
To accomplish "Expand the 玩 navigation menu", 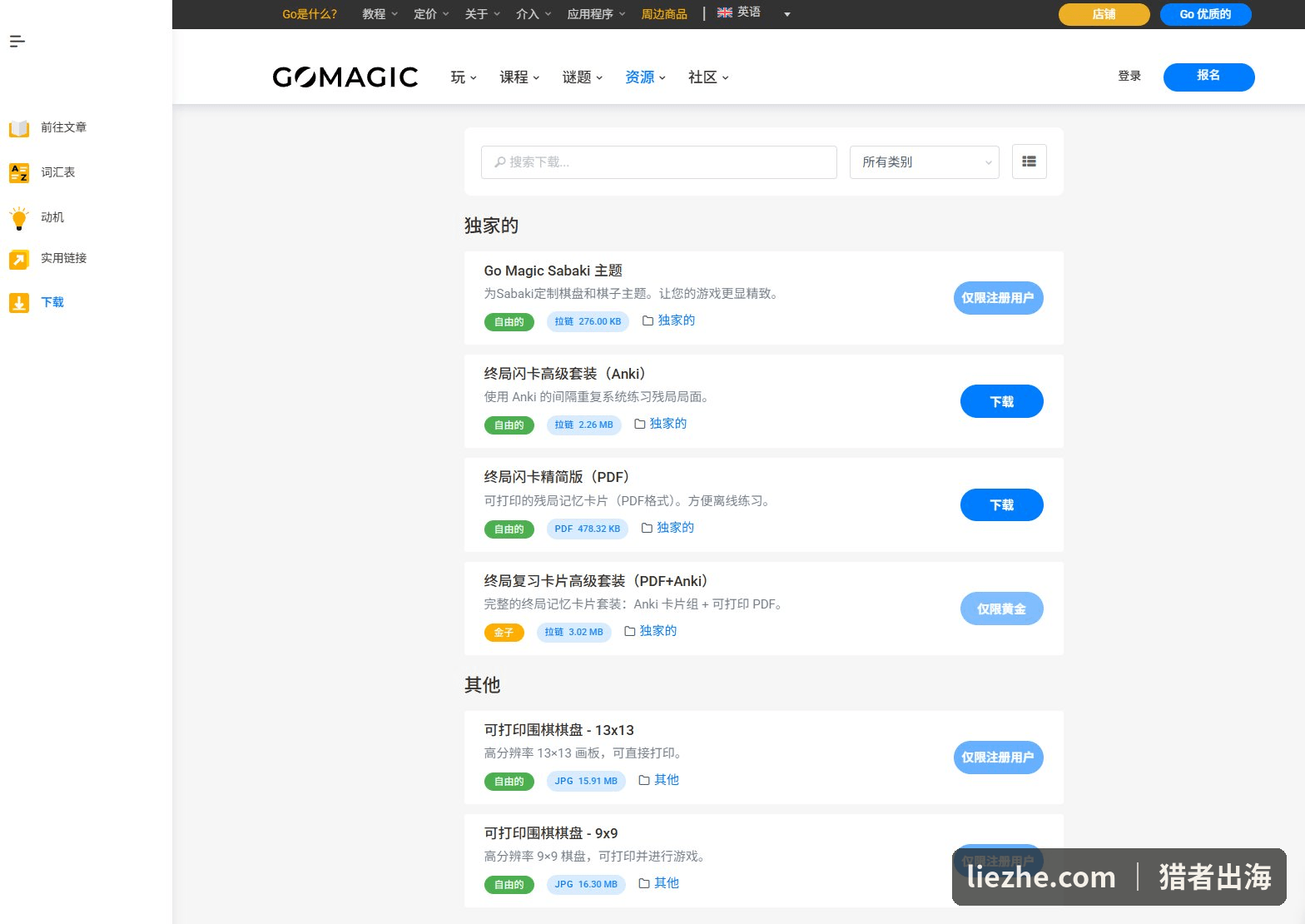I will 464,77.
